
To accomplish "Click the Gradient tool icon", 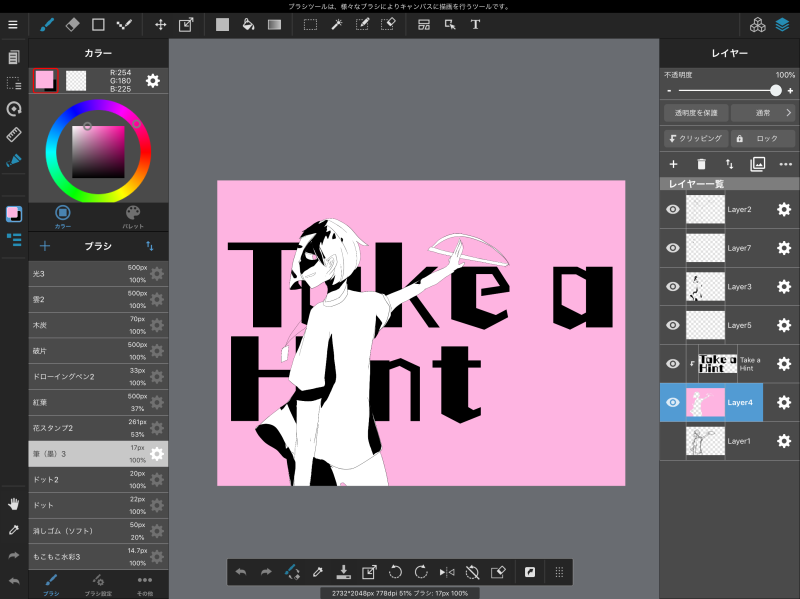I will pyautogui.click(x=274, y=24).
